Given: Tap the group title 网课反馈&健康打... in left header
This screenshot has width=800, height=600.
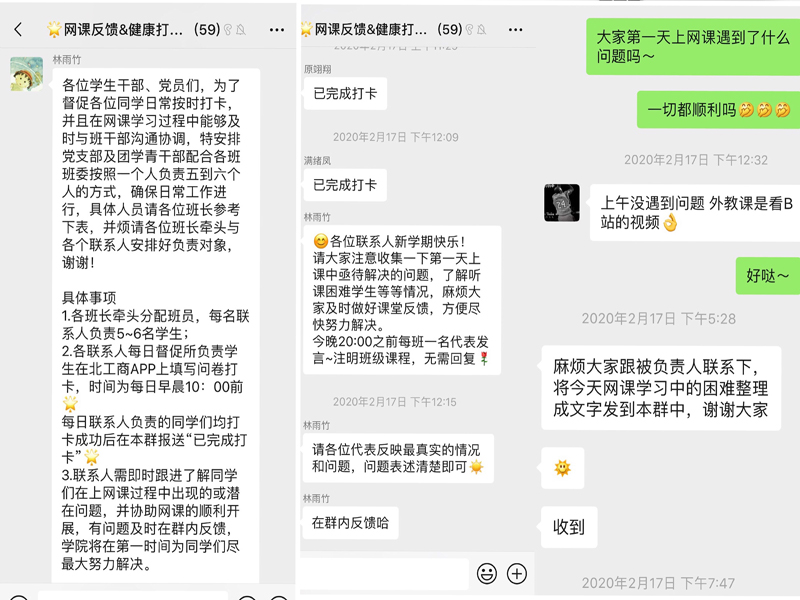Looking at the screenshot, I should [122, 30].
